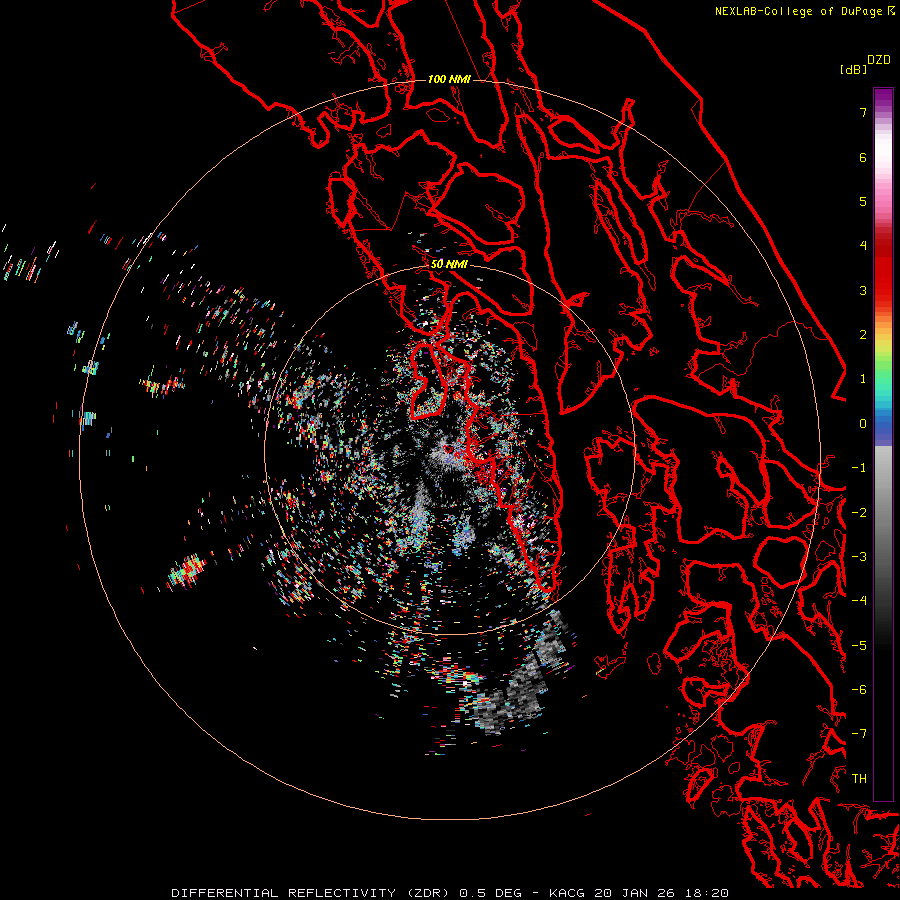Click the 1 value on the color scale

(863, 379)
